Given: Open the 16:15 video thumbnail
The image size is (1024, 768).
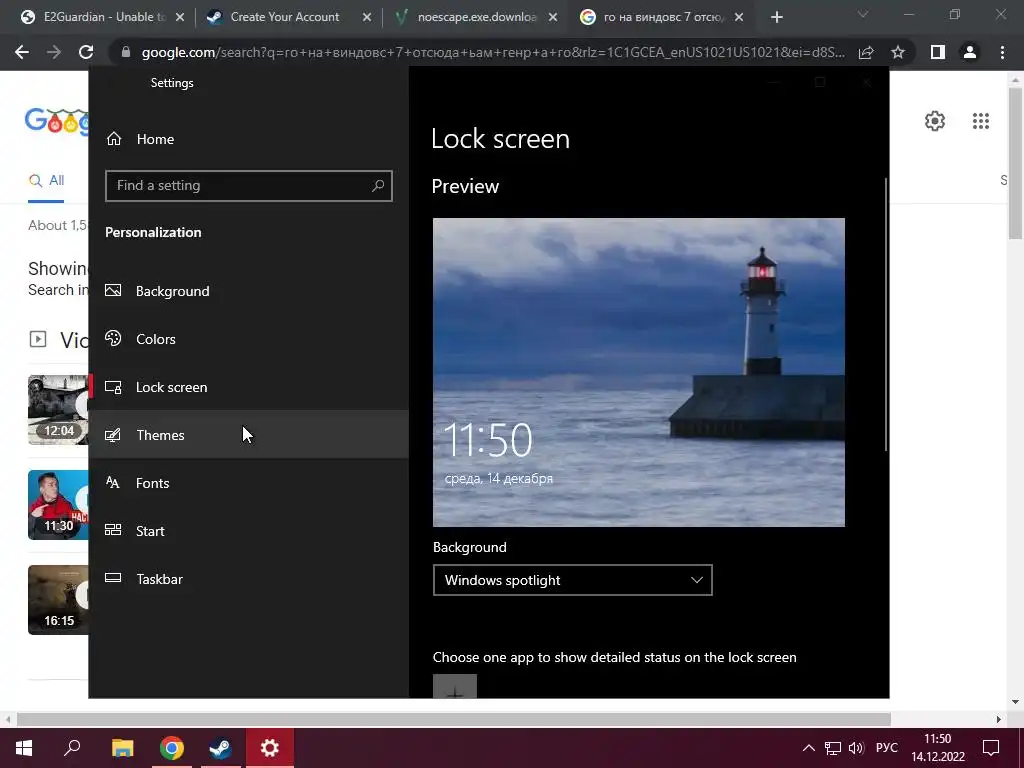Looking at the screenshot, I should 58,600.
